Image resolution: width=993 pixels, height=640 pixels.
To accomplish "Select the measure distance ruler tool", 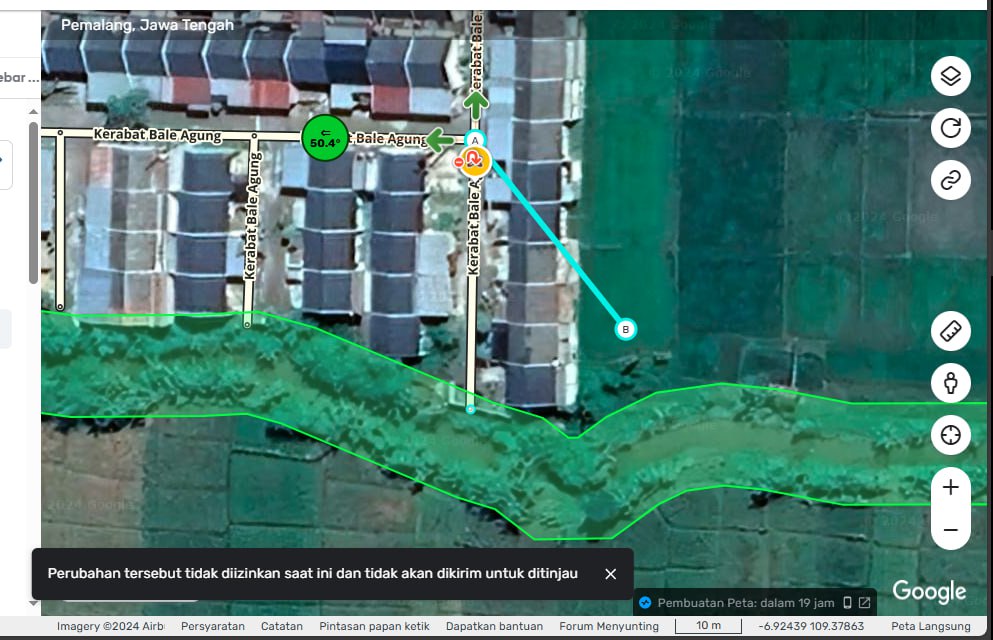I will tap(950, 331).
